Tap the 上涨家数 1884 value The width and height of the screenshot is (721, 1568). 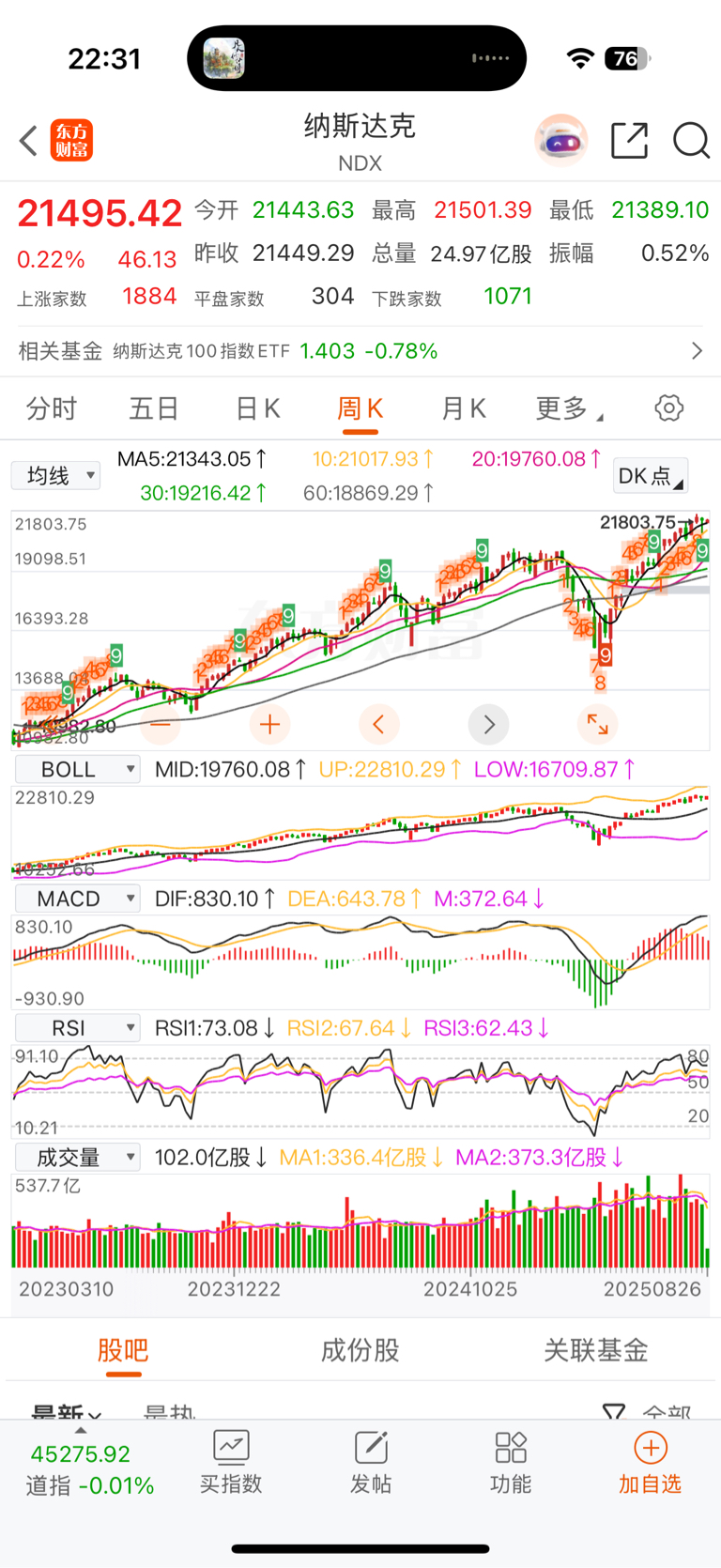[x=149, y=297]
